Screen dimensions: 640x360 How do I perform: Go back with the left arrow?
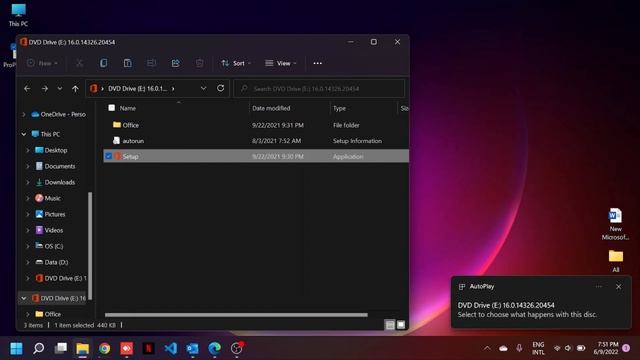click(x=27, y=89)
